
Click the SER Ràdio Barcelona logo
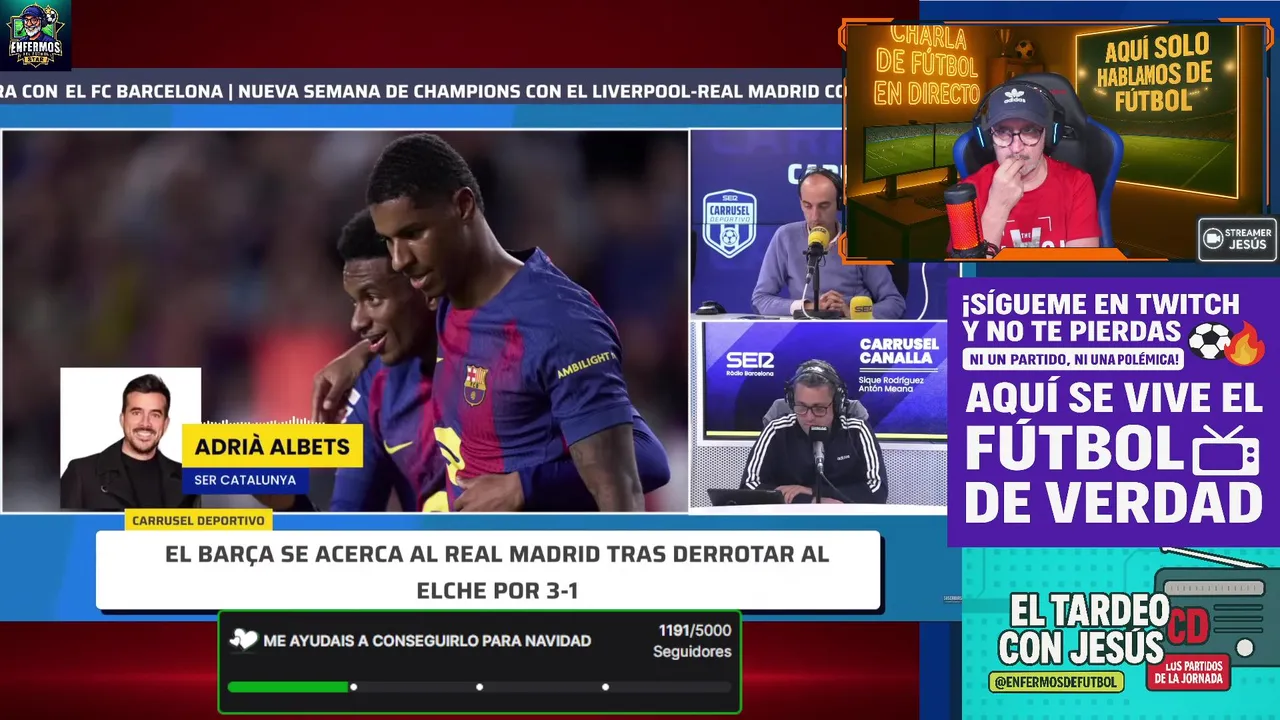tap(749, 364)
